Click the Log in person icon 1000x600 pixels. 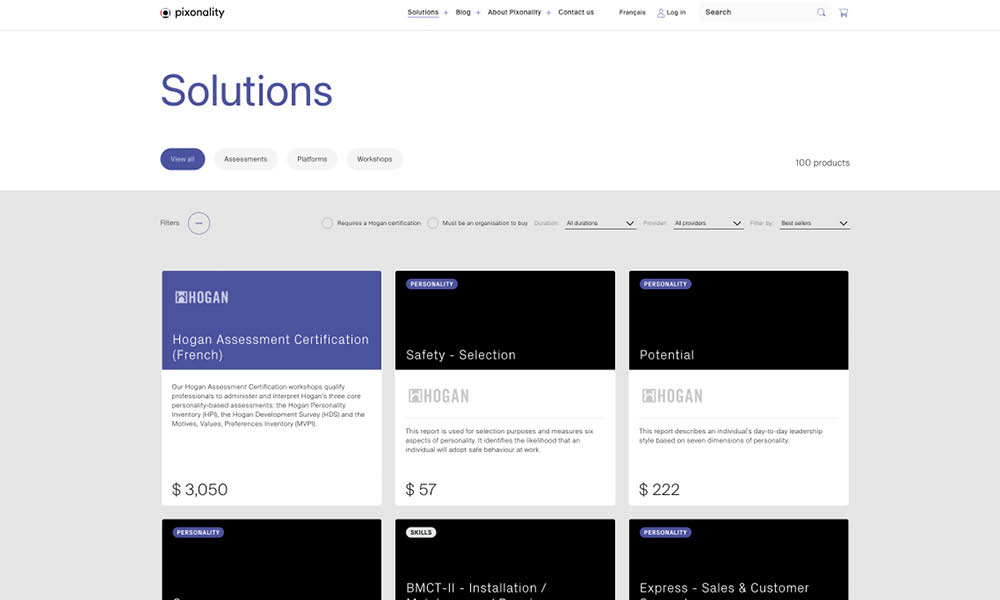(x=661, y=12)
